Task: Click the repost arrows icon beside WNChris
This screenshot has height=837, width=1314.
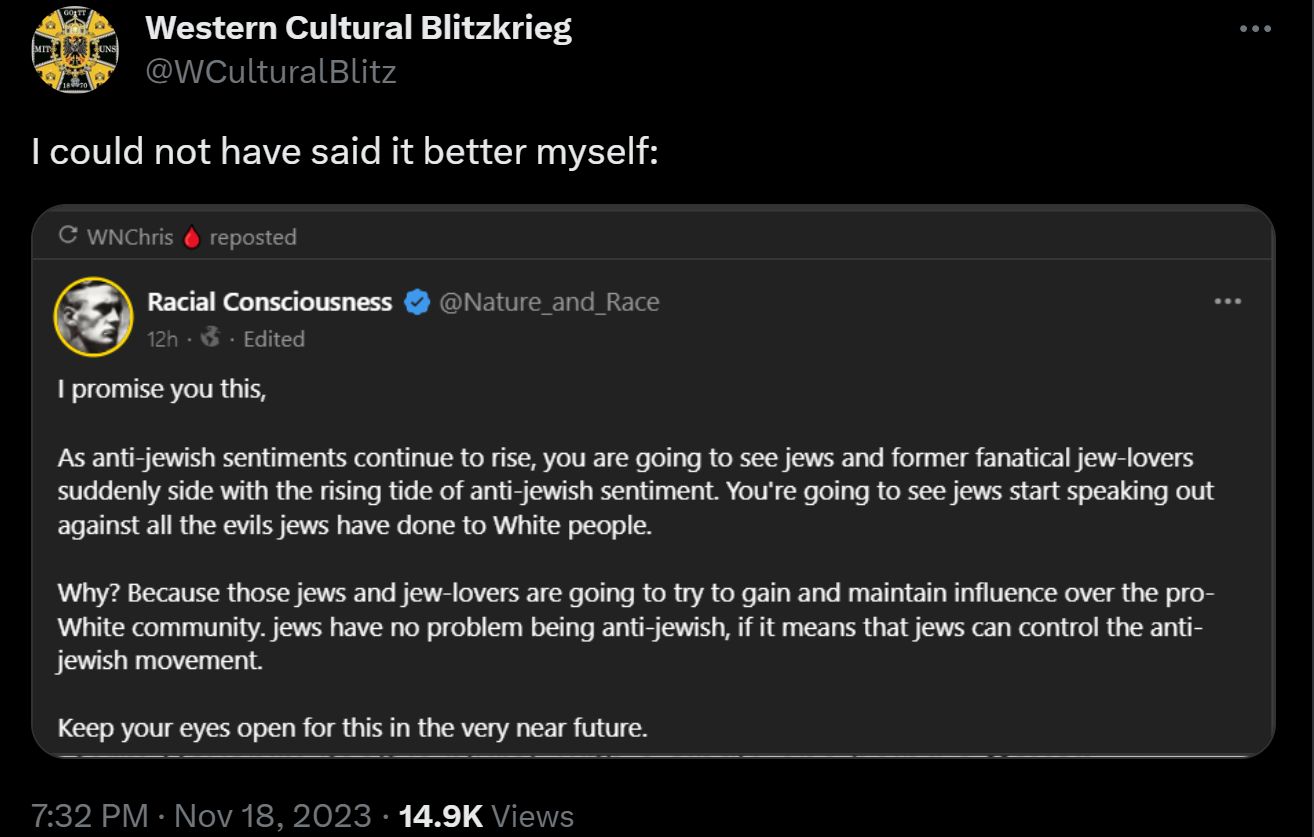Action: [68, 237]
